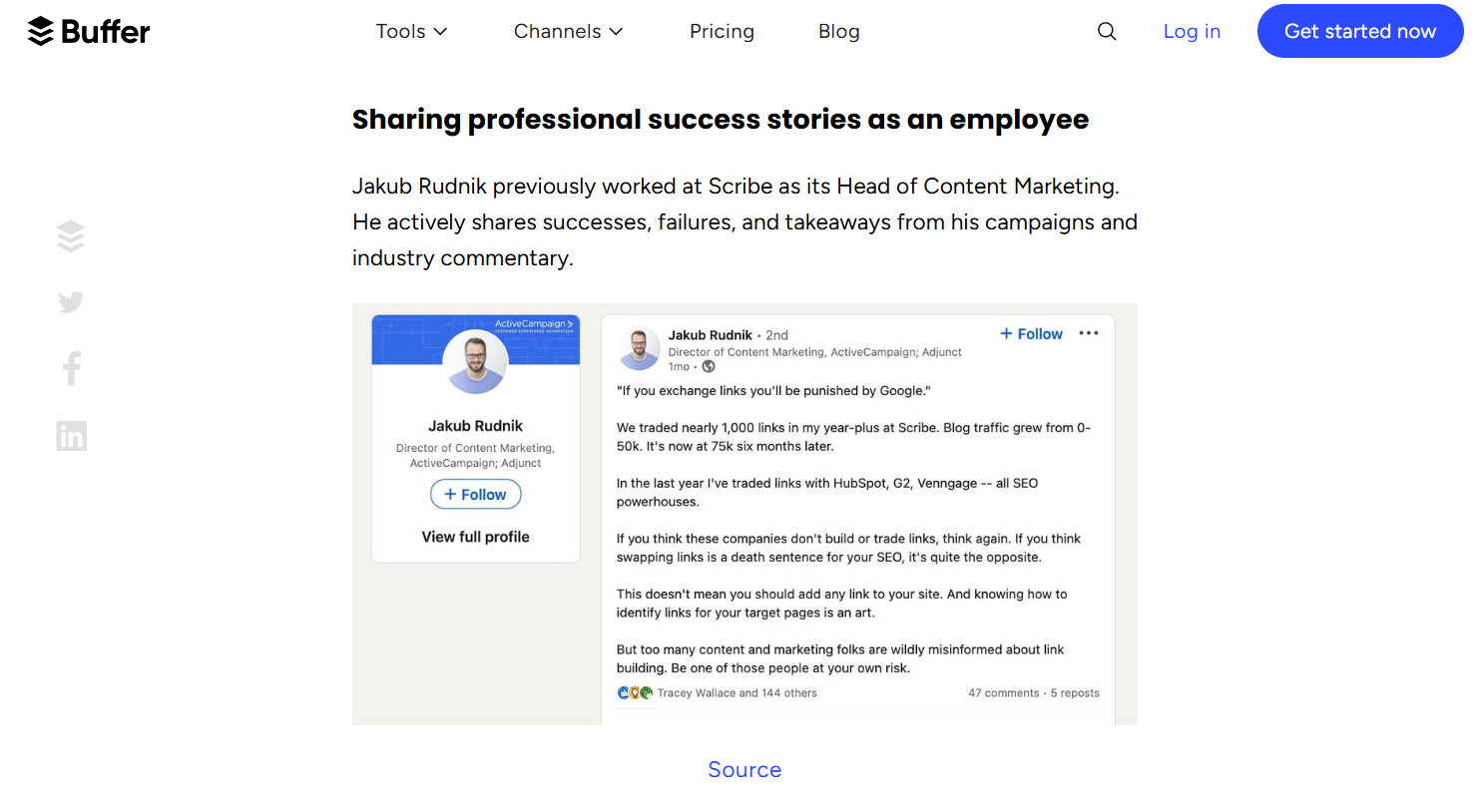The height and width of the screenshot is (812, 1476).
Task: Share article on Facebook icon
Action: [72, 369]
